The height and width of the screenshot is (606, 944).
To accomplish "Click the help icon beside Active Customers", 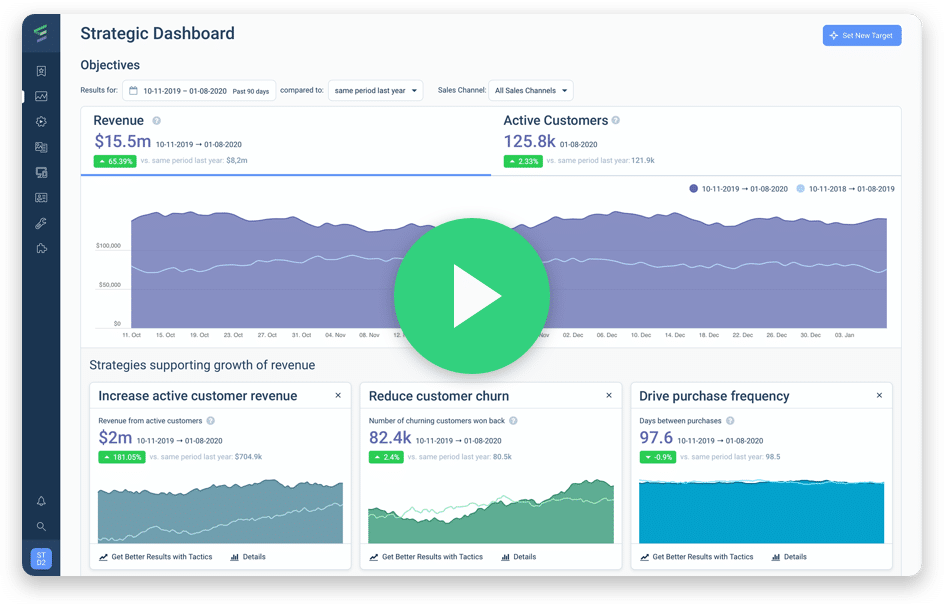I will tap(616, 121).
